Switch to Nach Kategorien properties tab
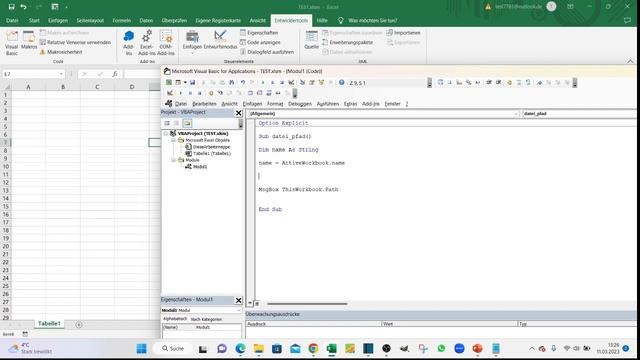Screen dimensions: 640x360 tap(206, 319)
